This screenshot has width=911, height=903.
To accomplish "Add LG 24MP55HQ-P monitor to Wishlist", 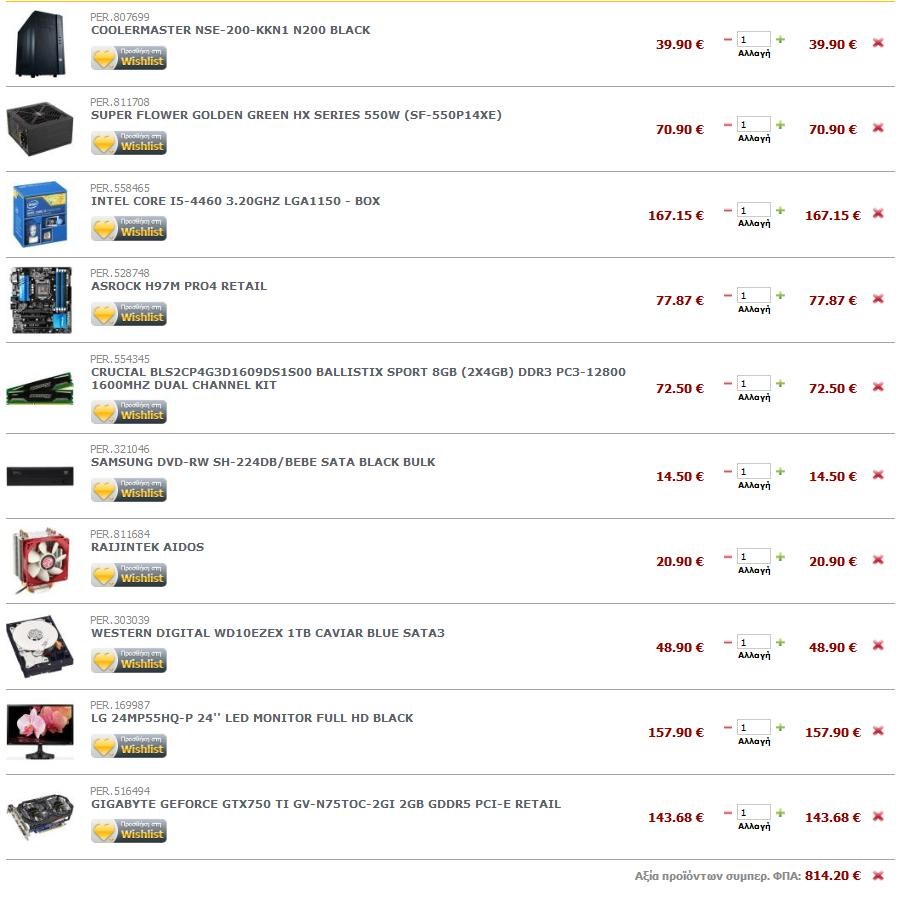I will 129,746.
